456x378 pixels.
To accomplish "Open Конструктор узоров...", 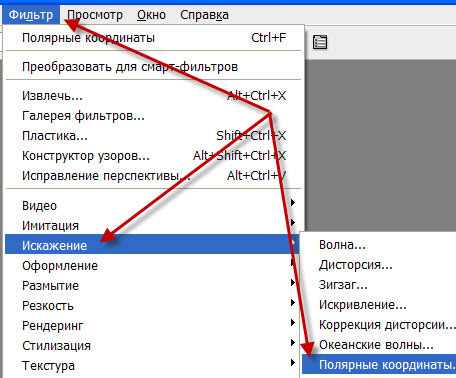I will (154, 156).
